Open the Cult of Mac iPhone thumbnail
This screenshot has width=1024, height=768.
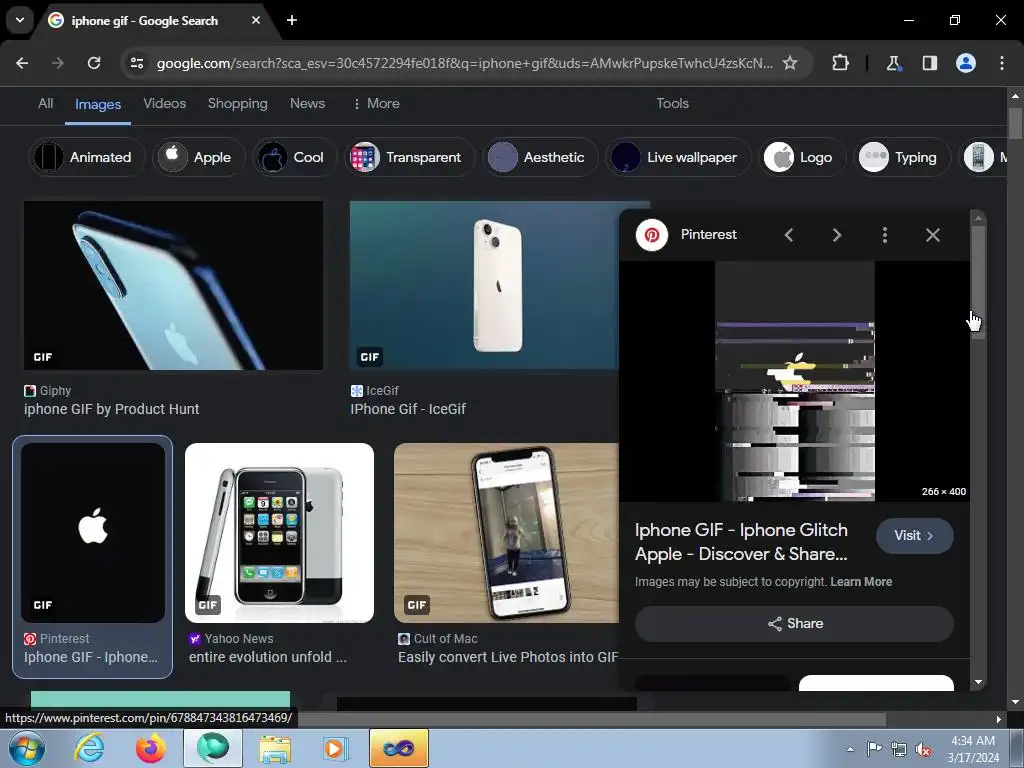(506, 532)
